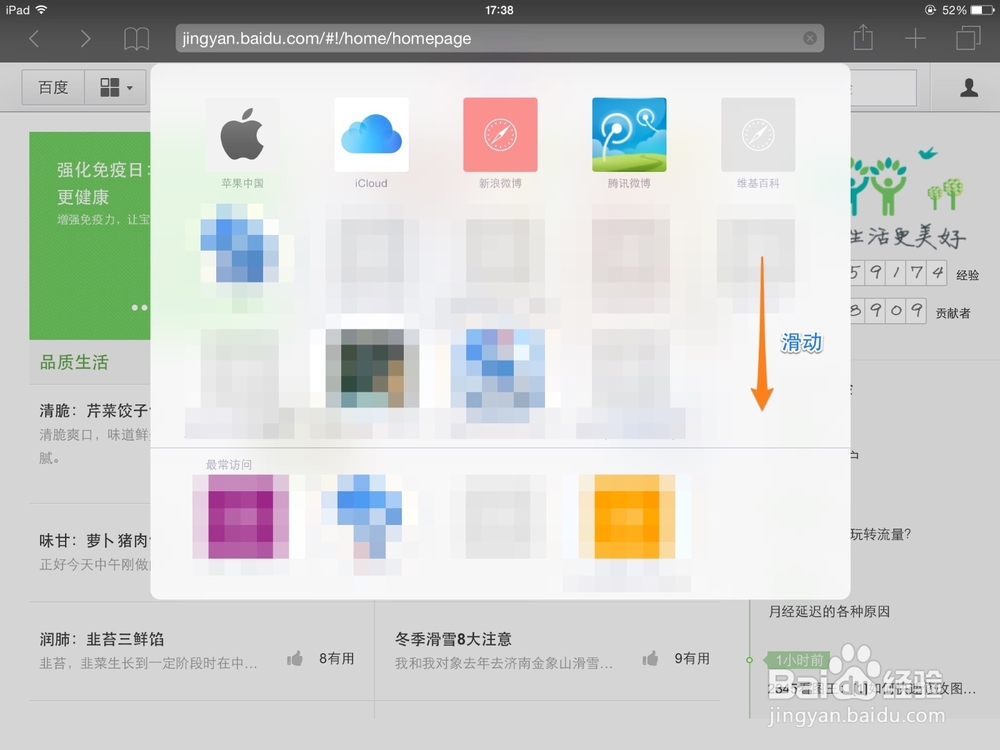Viewport: 1000px width, 750px height.
Task: Go back with Safari back arrow
Action: pyautogui.click(x=35, y=39)
